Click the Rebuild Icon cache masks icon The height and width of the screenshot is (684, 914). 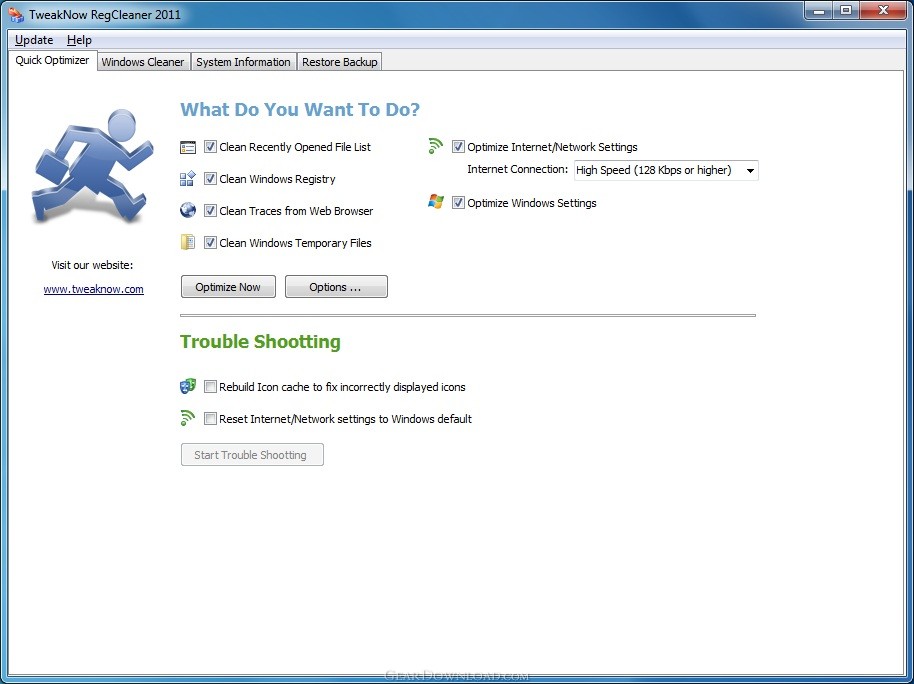pyautogui.click(x=188, y=386)
